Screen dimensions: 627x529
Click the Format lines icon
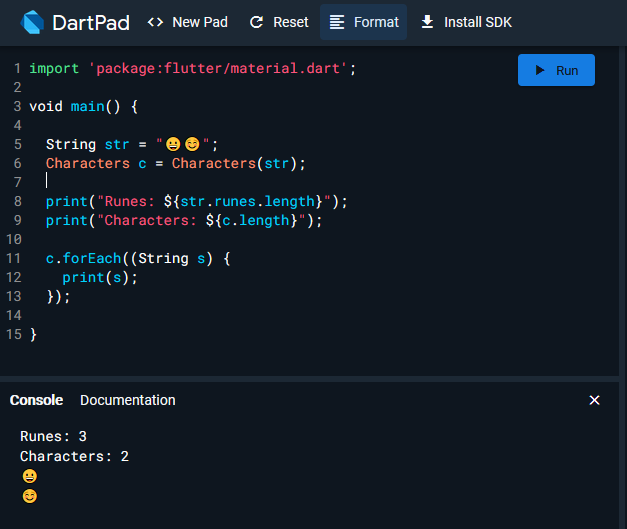coord(337,22)
